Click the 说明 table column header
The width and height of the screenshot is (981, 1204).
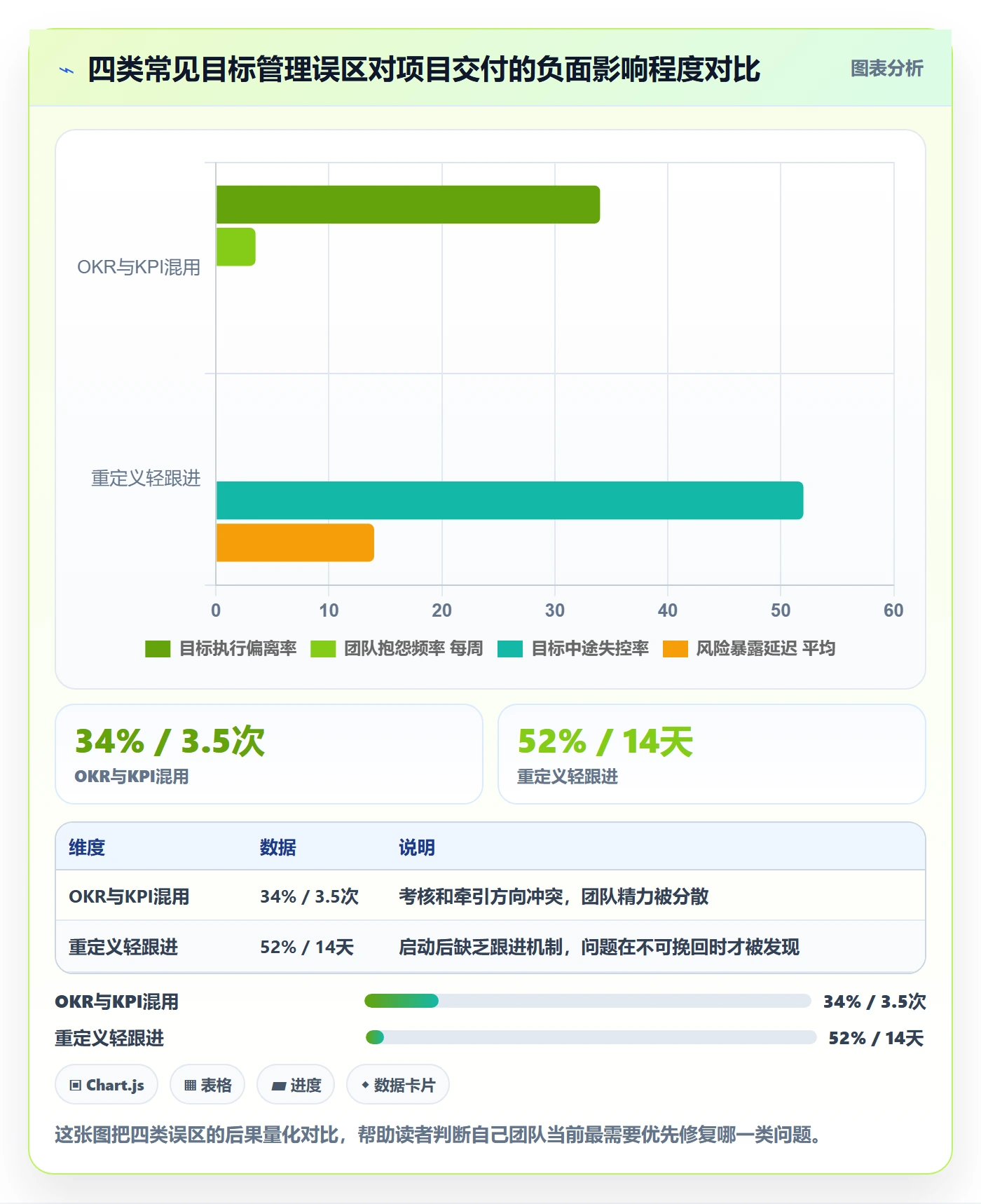[x=417, y=847]
